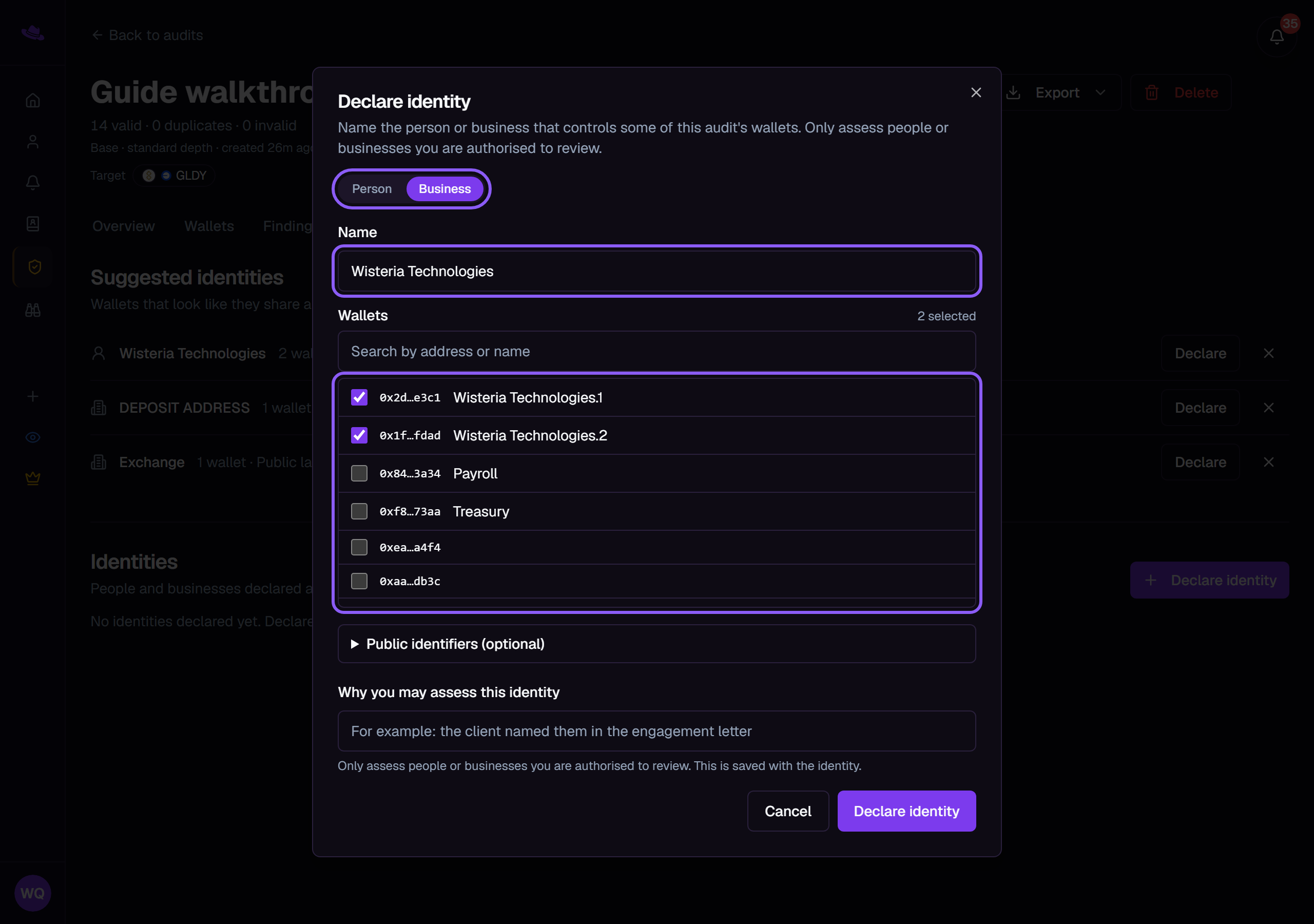Click the trash icon in Delete button
The width and height of the screenshot is (1314, 924).
tap(1152, 93)
